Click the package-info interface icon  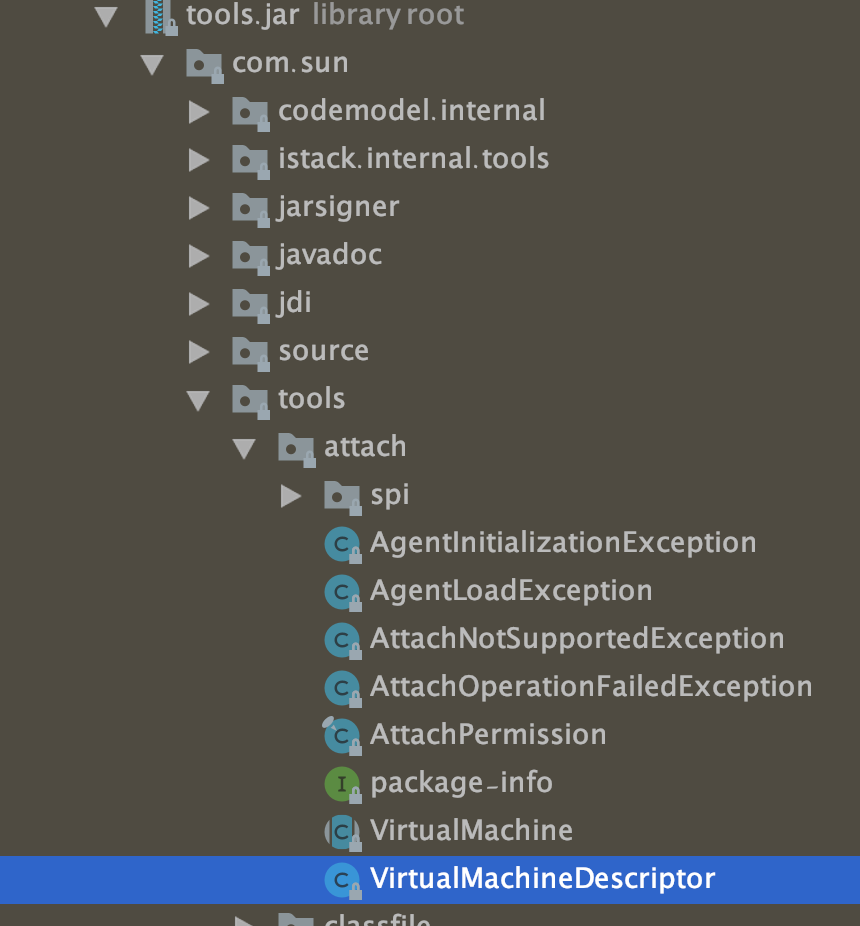point(343,783)
